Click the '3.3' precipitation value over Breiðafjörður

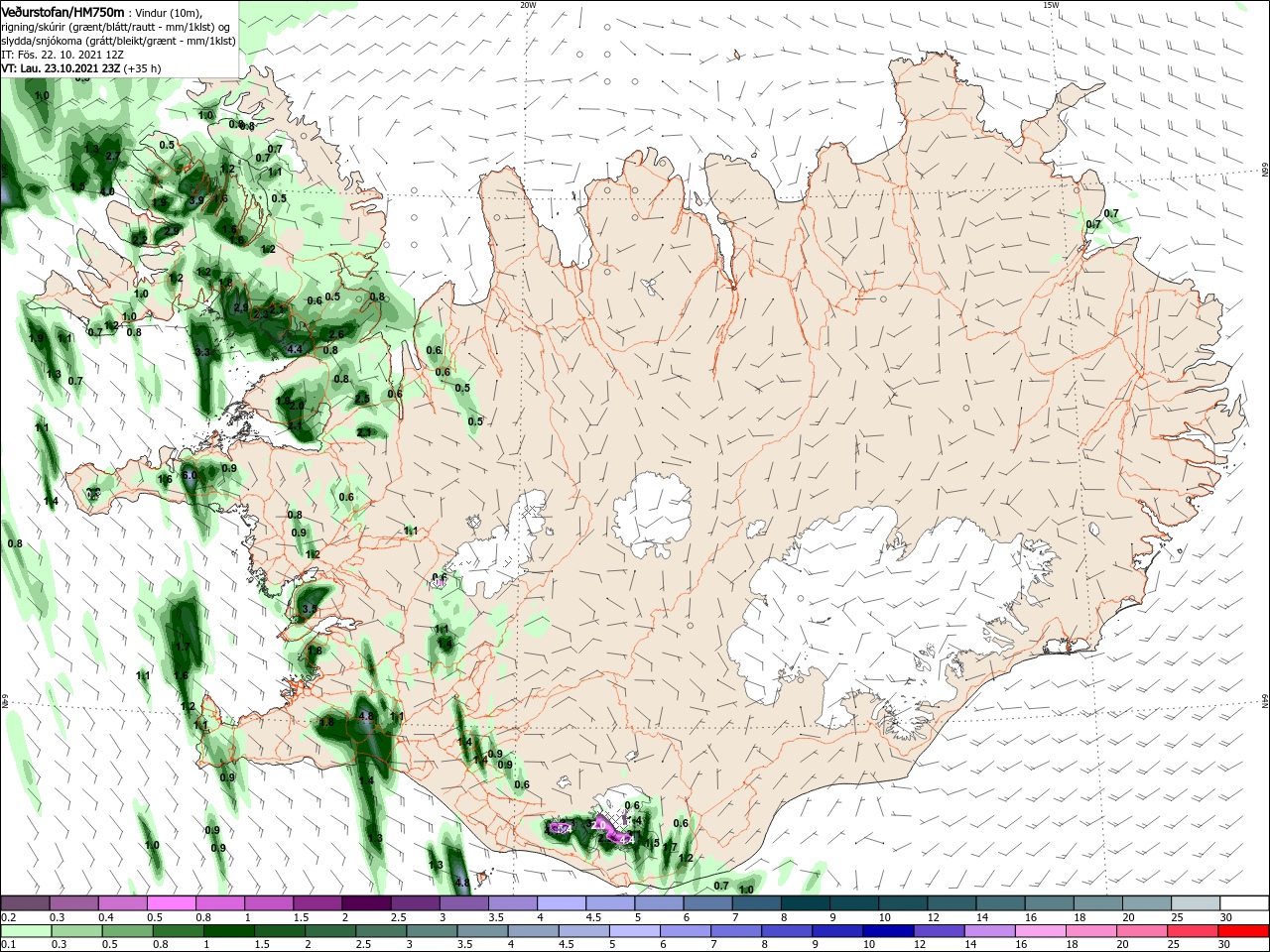pos(202,352)
